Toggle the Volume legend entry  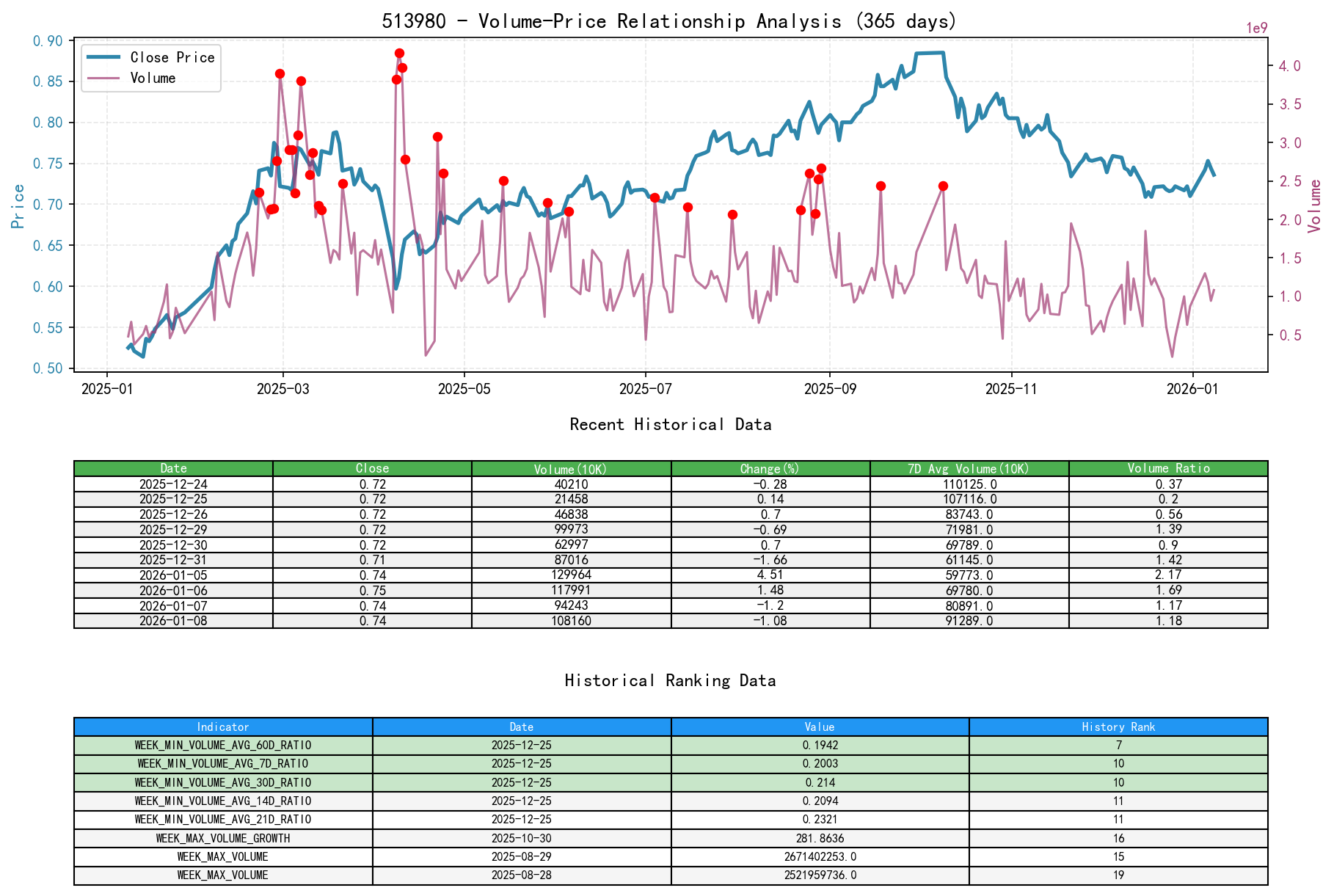(153, 78)
